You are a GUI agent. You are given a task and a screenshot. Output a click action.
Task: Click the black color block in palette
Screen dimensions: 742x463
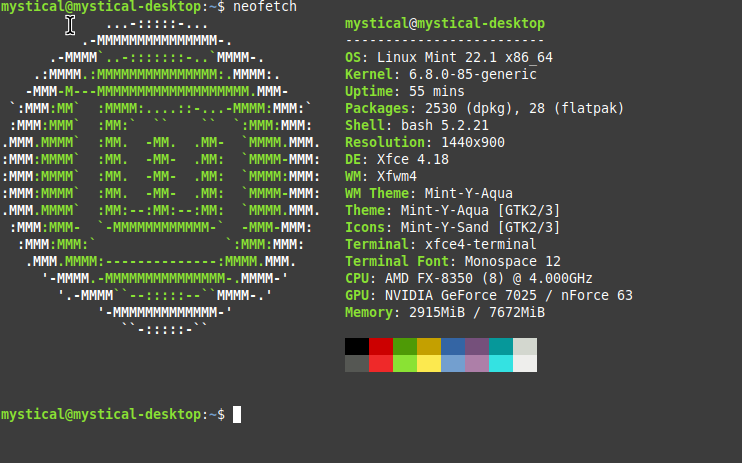tap(356, 346)
